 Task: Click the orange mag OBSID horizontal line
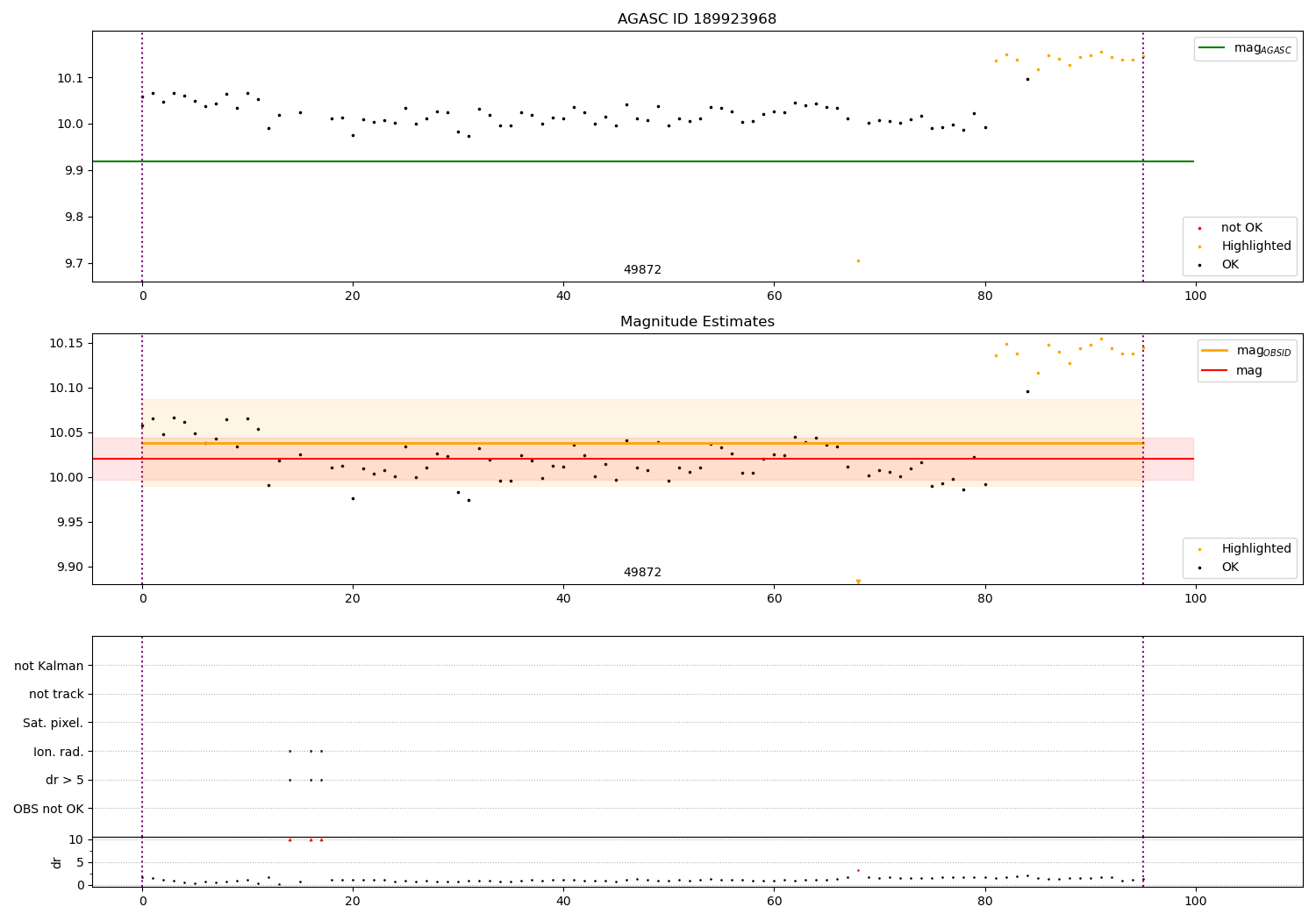pyautogui.click(x=642, y=443)
